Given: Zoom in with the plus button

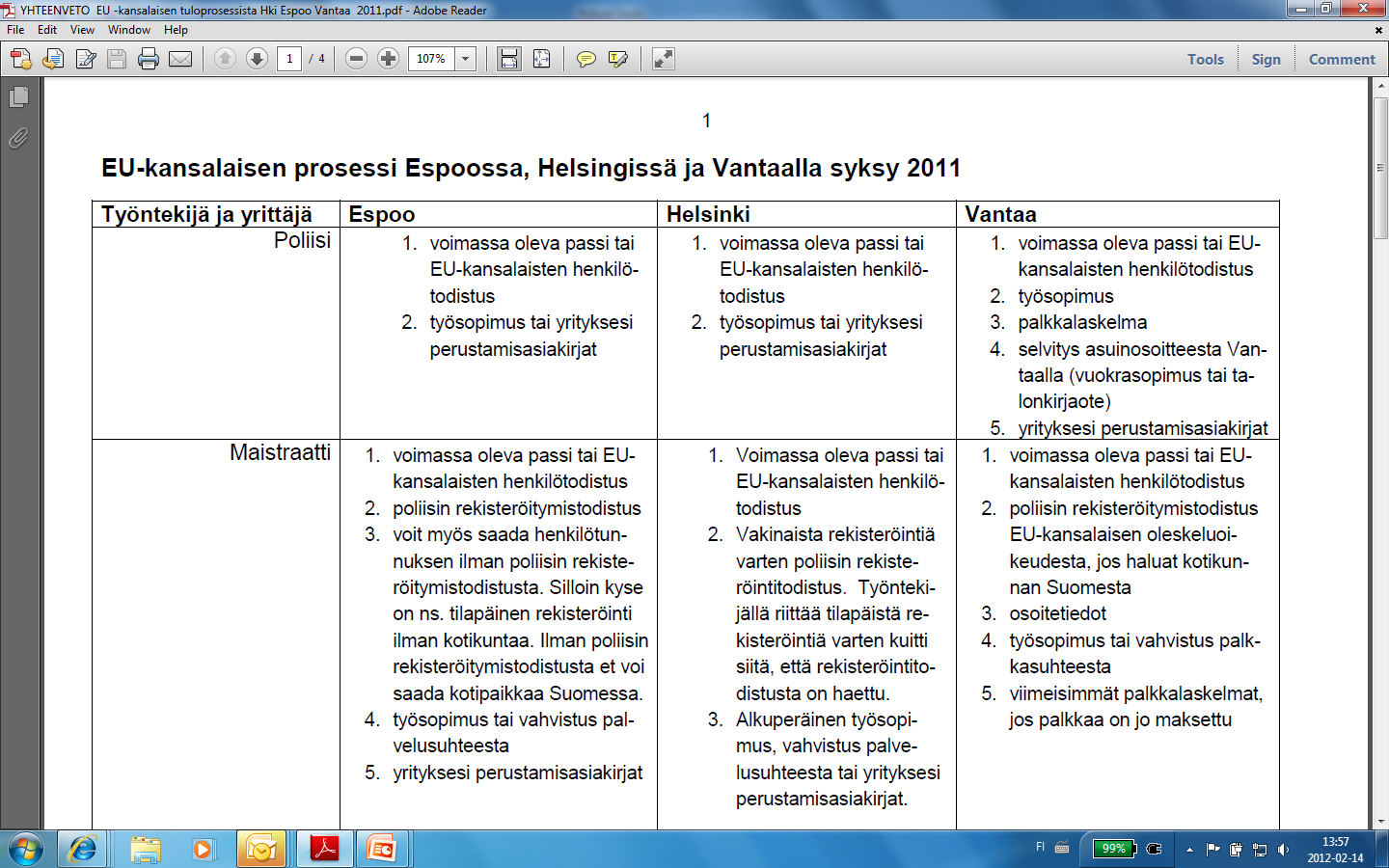Looking at the screenshot, I should [388, 59].
